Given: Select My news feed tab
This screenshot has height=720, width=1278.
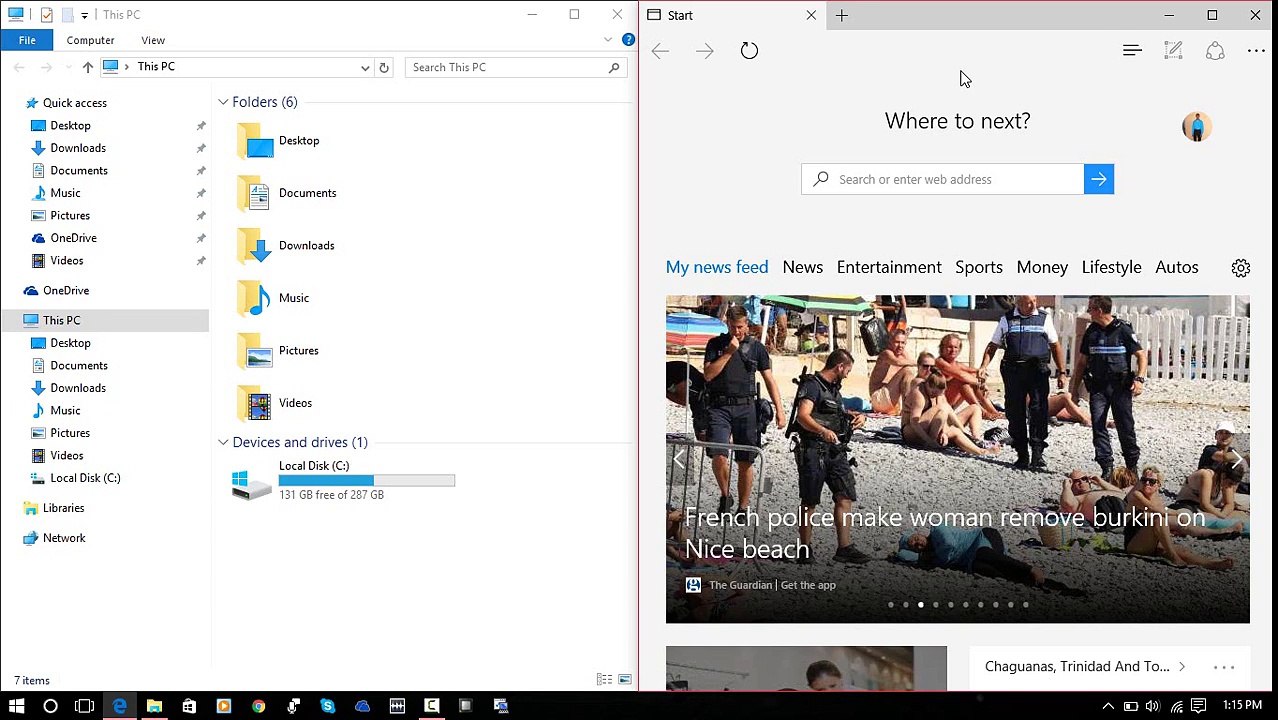Looking at the screenshot, I should click(717, 267).
